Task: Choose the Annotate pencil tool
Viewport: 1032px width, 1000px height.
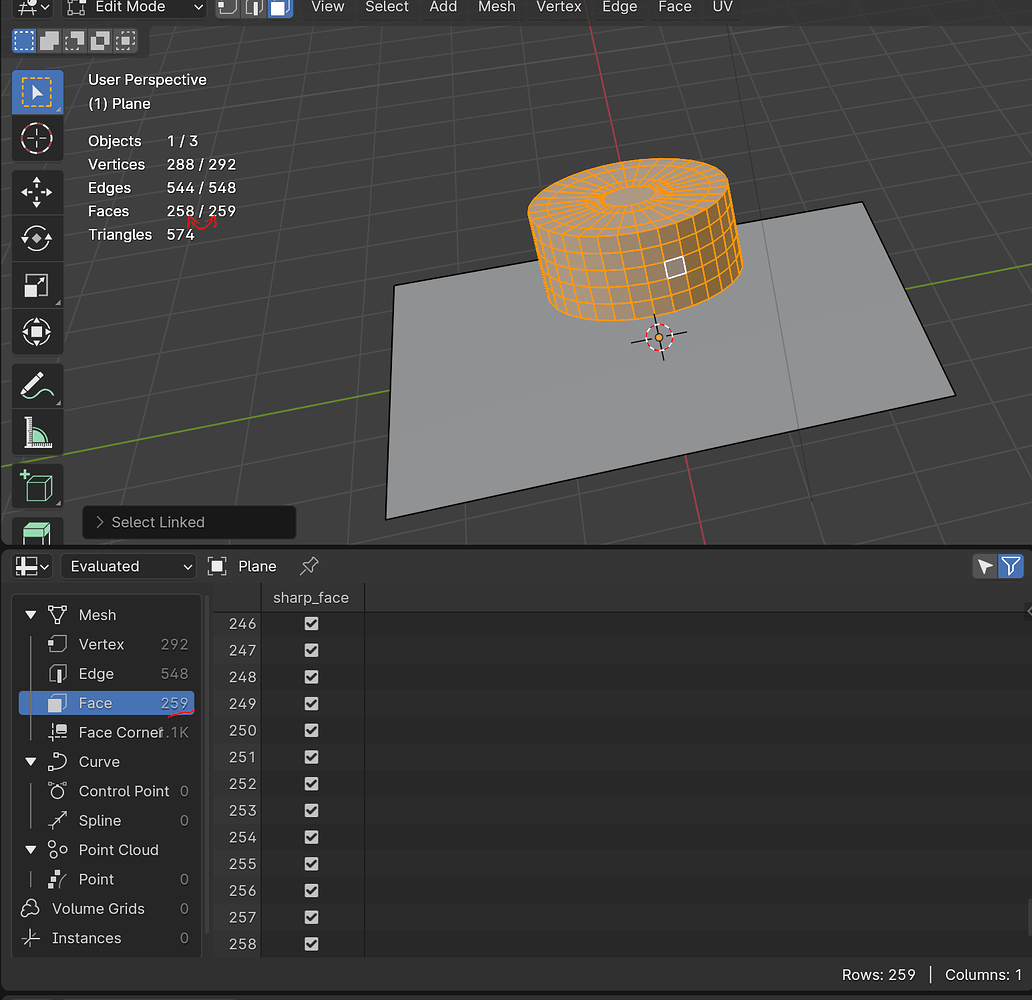Action: (x=37, y=386)
